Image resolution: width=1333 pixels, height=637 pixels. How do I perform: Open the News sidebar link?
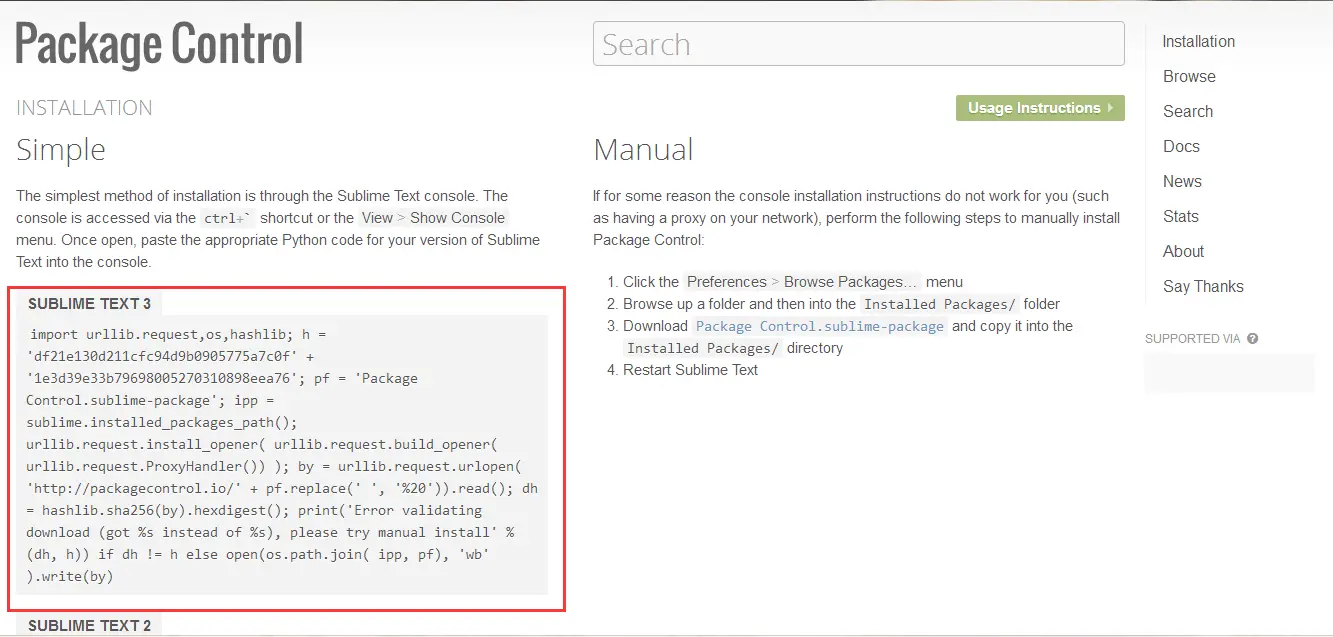tap(1182, 181)
